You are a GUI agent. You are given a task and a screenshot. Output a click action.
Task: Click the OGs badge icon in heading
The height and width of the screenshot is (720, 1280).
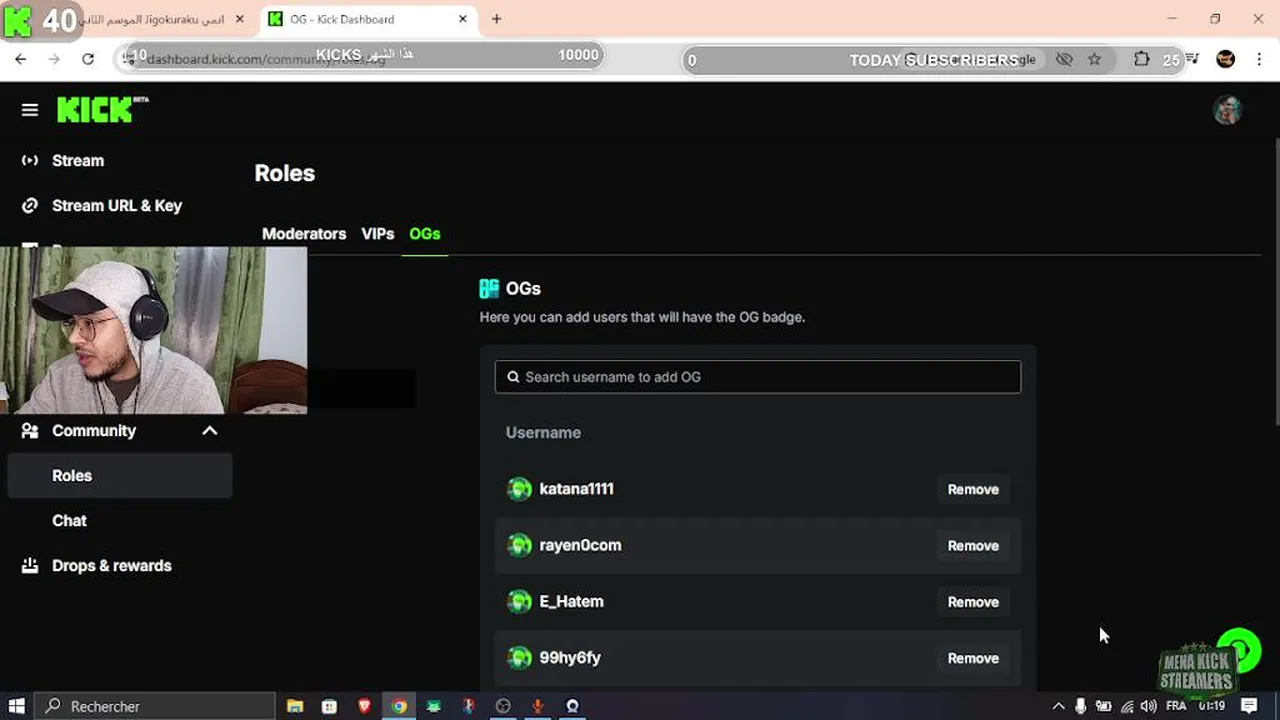489,288
